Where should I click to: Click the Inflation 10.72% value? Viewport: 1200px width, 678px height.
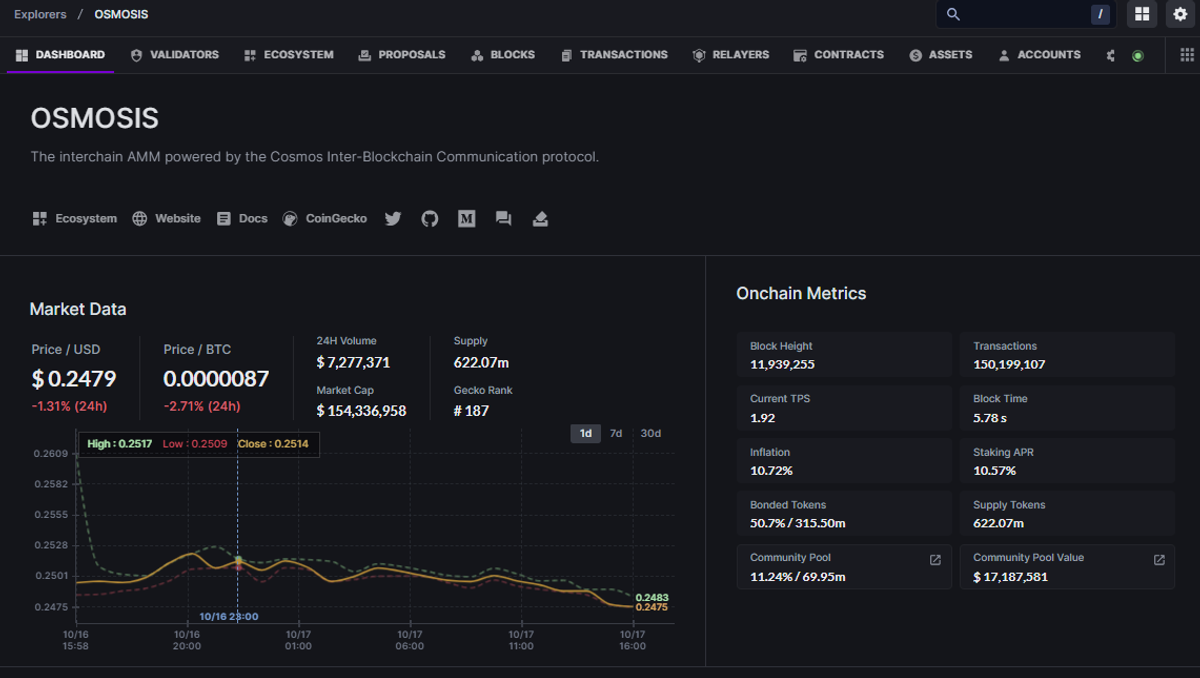(x=771, y=470)
